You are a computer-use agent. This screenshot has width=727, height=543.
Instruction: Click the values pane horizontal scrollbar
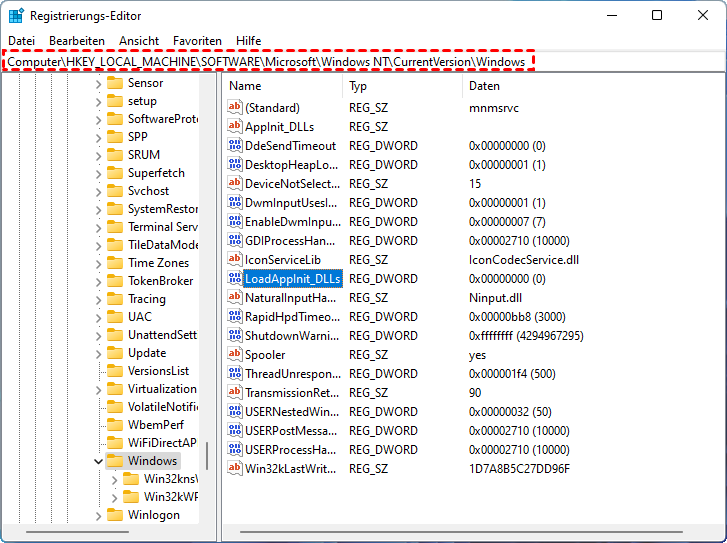pos(461,532)
